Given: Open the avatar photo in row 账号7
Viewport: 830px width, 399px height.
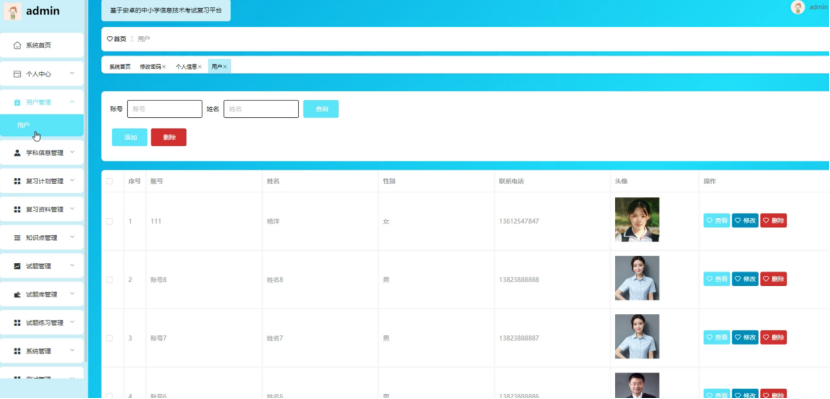Looking at the screenshot, I should [x=637, y=337].
